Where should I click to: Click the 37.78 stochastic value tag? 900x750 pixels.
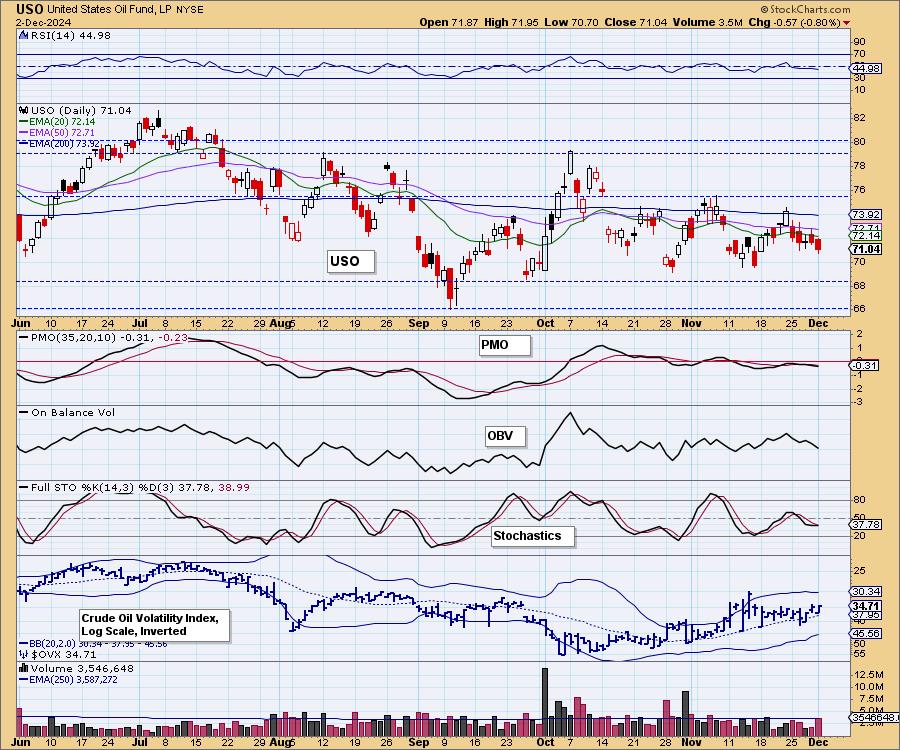(x=866, y=524)
